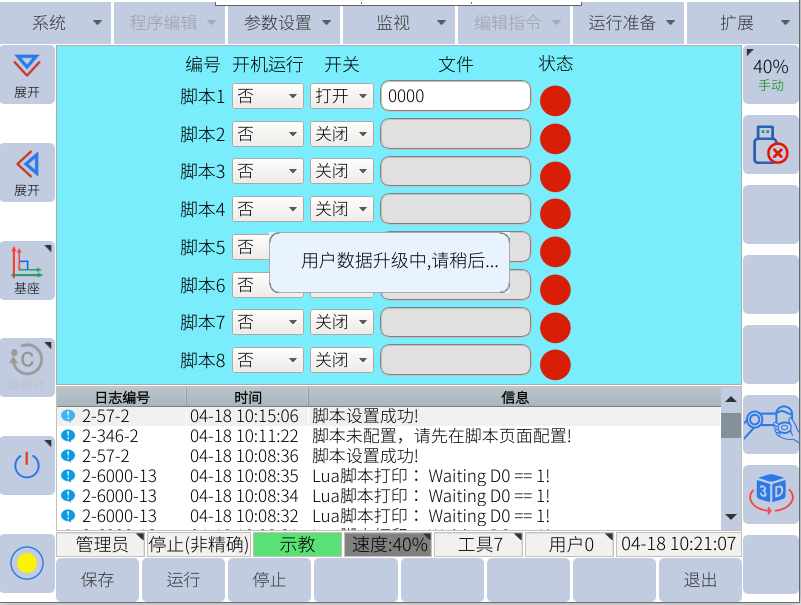Click the 保存 button

coord(97,580)
